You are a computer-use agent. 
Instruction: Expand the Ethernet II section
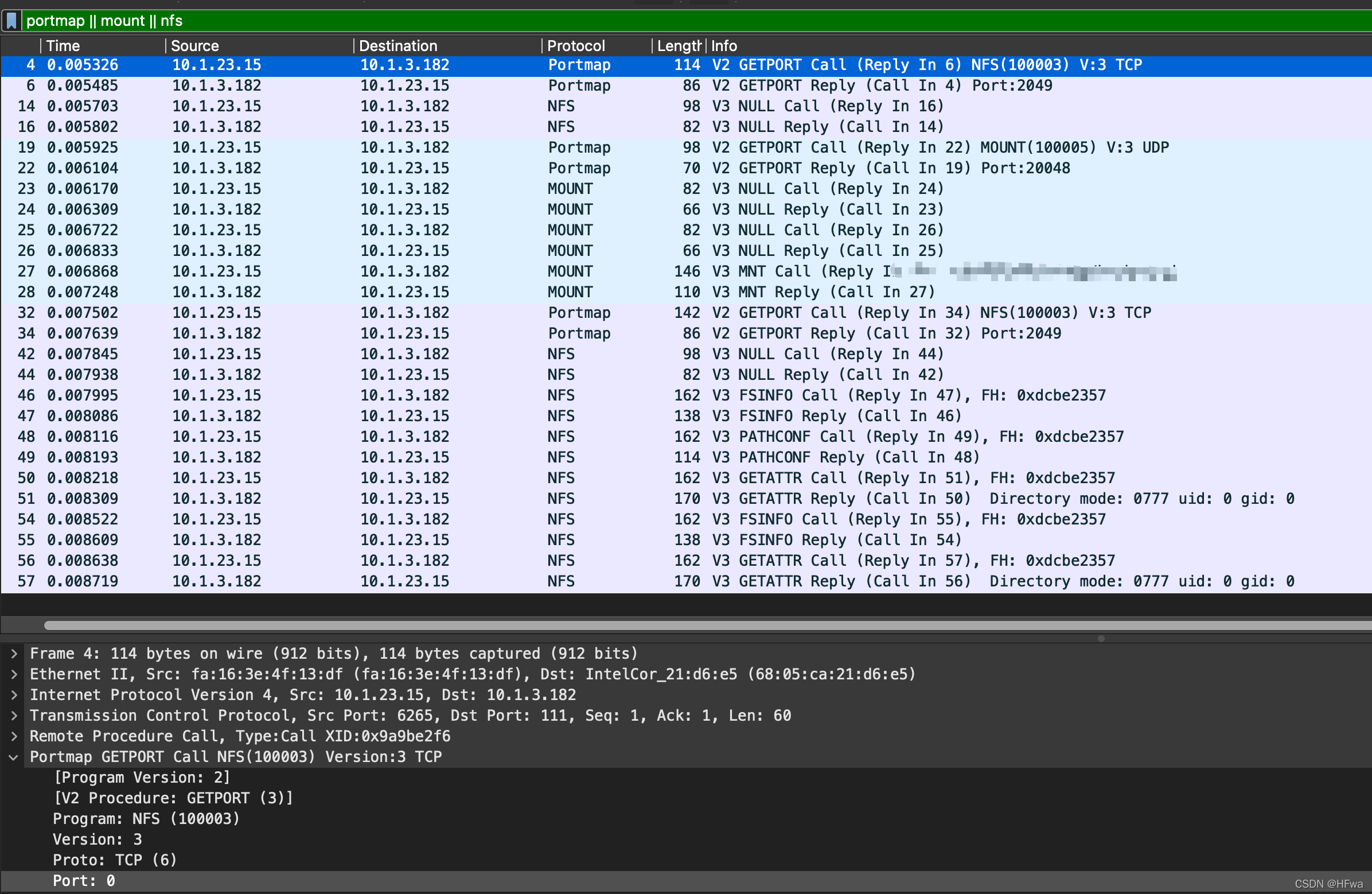(x=14, y=674)
